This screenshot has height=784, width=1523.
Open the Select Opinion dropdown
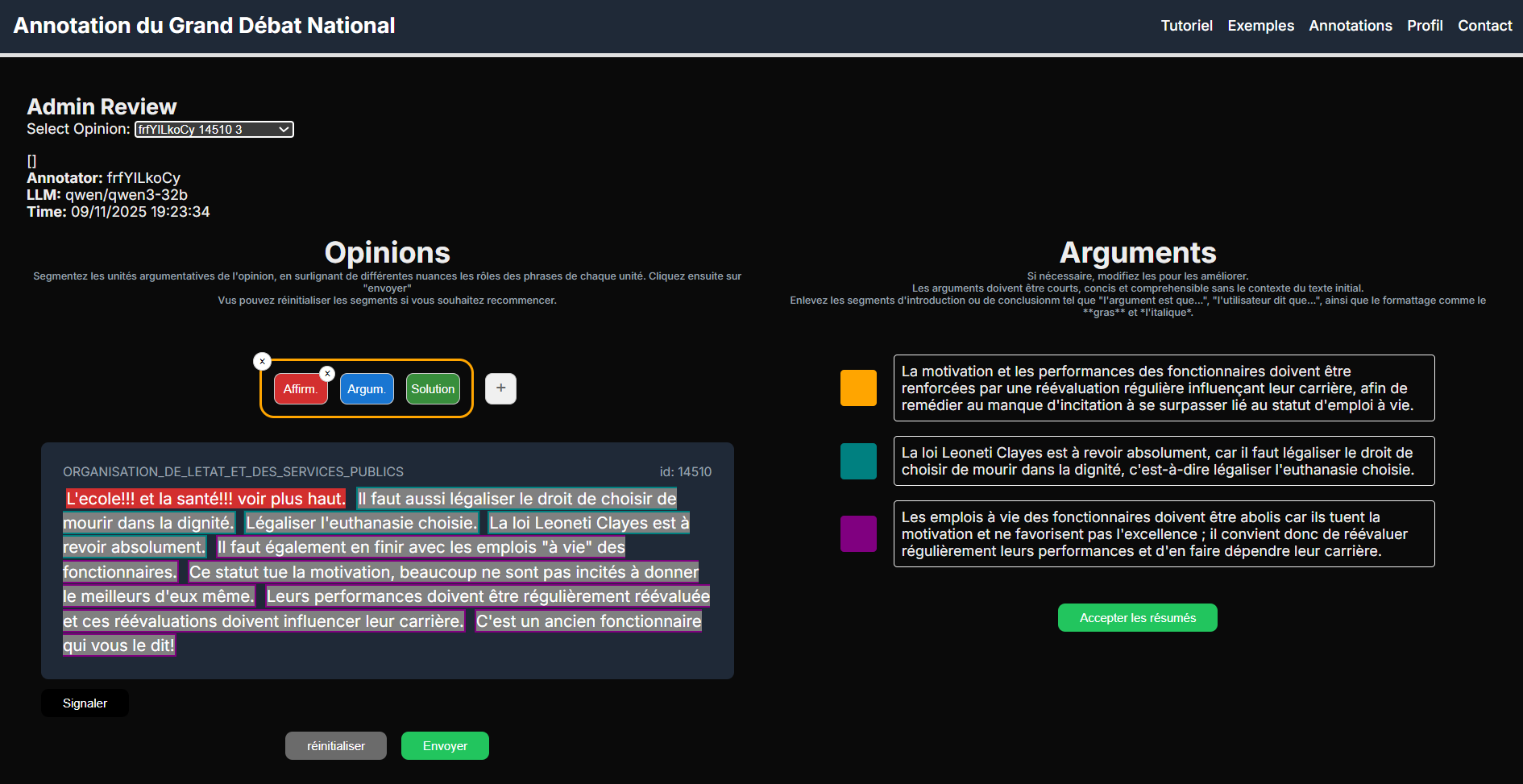pyautogui.click(x=214, y=130)
